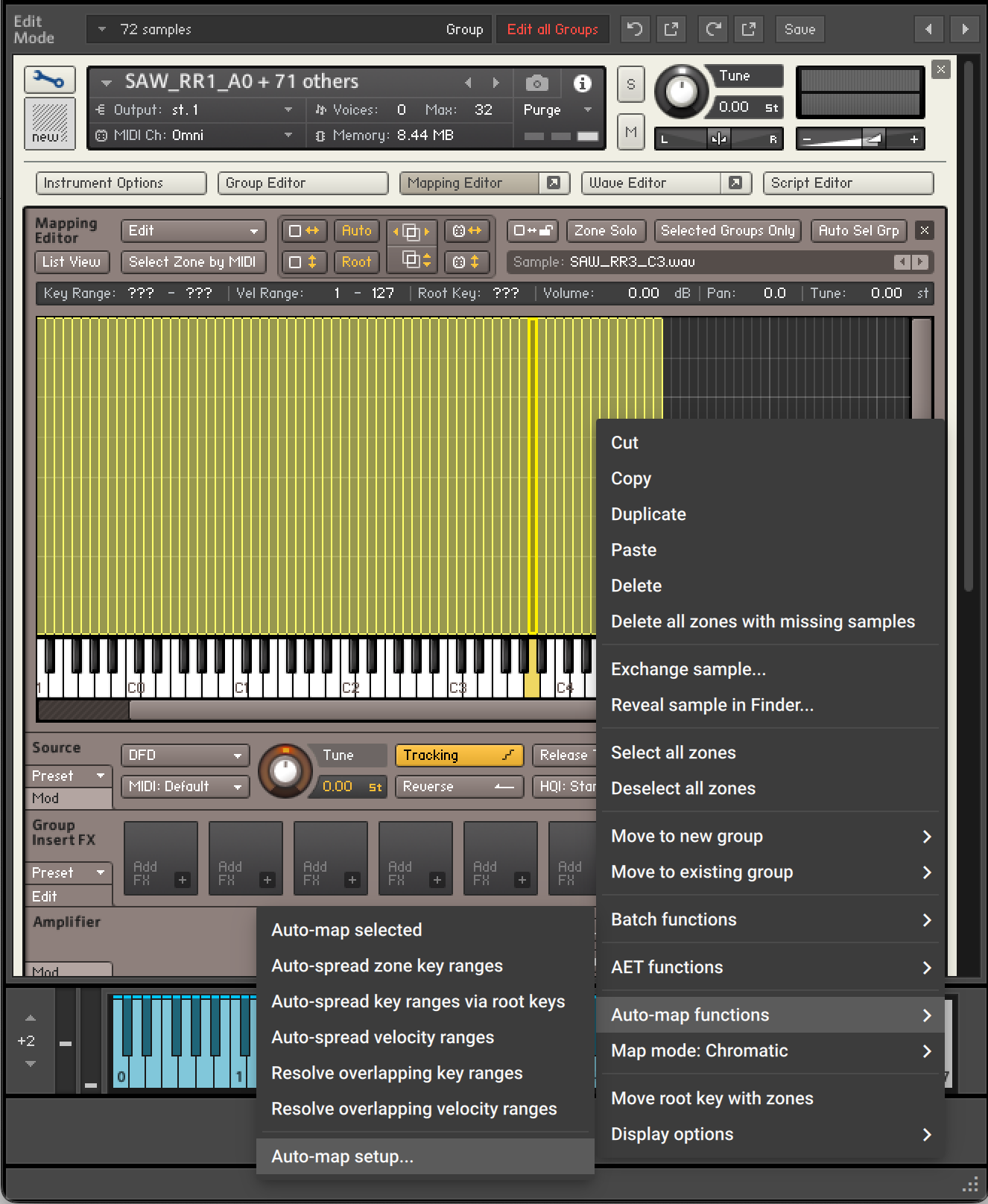Click Duplicate in context menu
This screenshot has width=988, height=1204.
pyautogui.click(x=770, y=514)
